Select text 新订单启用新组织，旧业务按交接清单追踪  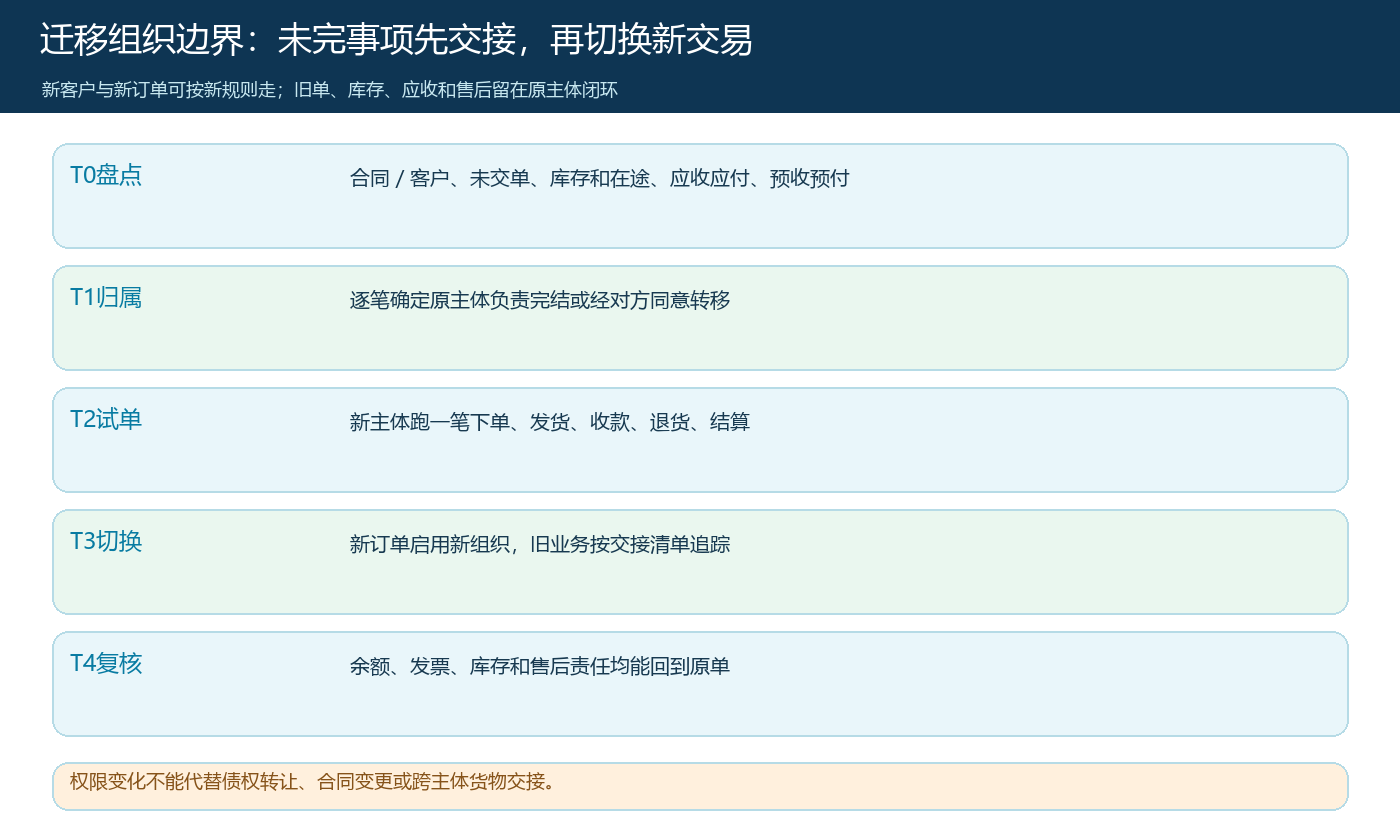pos(540,545)
